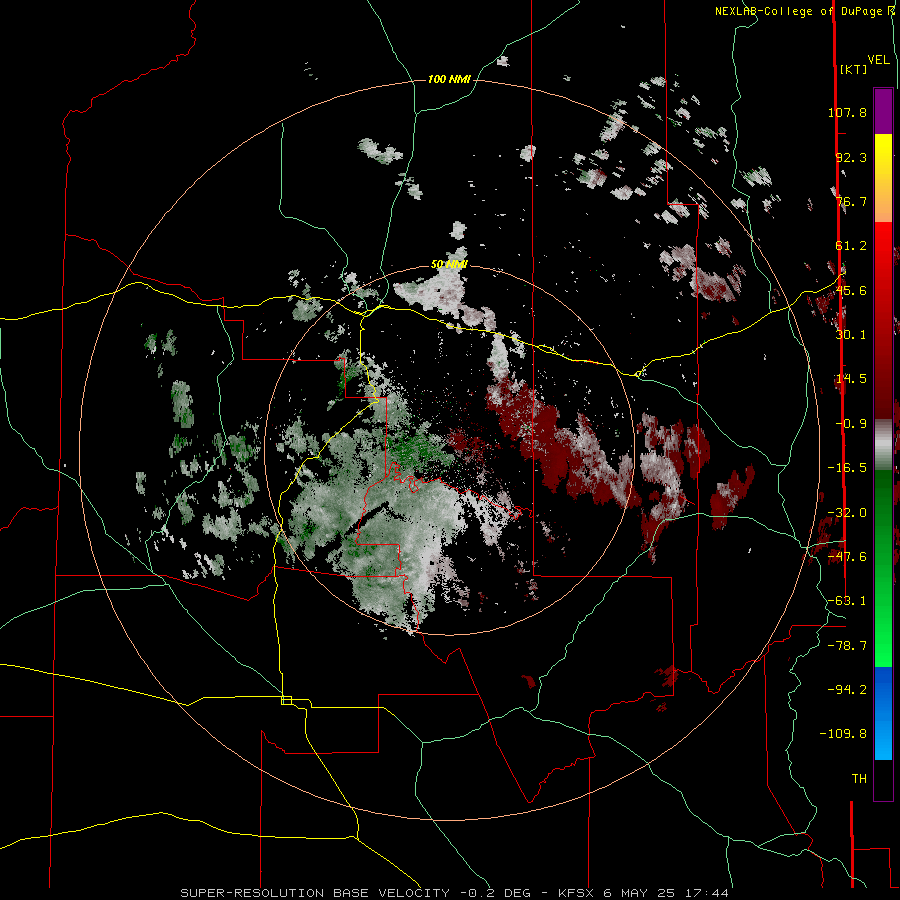Select the -94.2 legend value
The height and width of the screenshot is (900, 900).
pyautogui.click(x=847, y=689)
